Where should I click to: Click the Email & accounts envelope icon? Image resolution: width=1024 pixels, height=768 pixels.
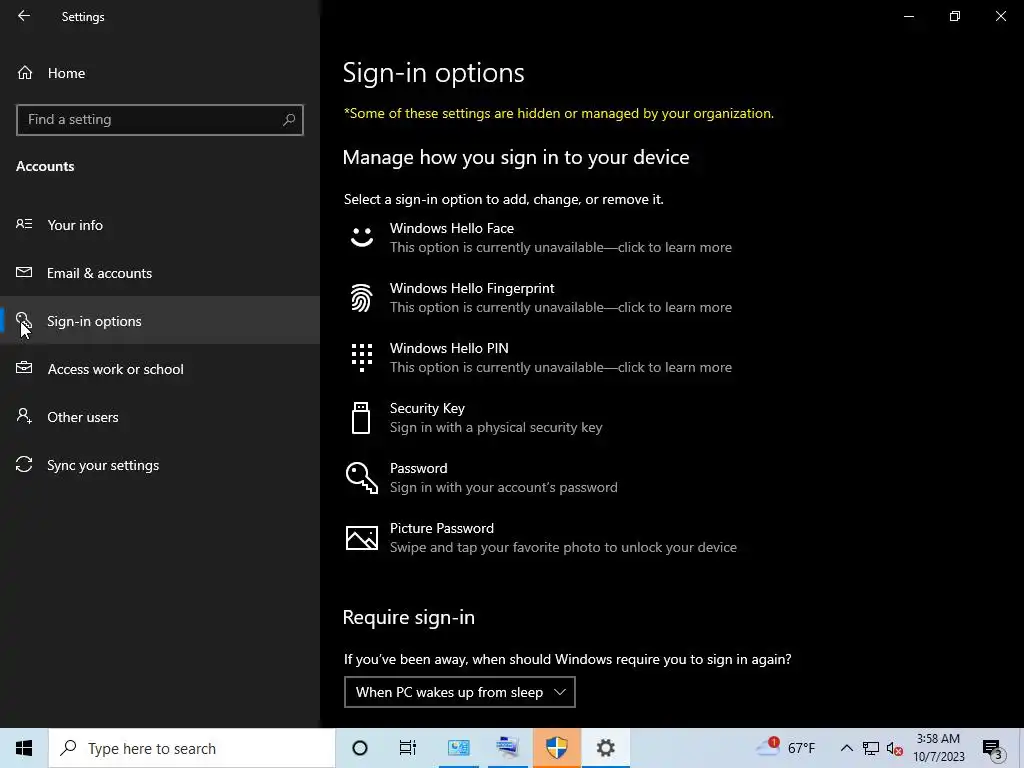(x=24, y=272)
